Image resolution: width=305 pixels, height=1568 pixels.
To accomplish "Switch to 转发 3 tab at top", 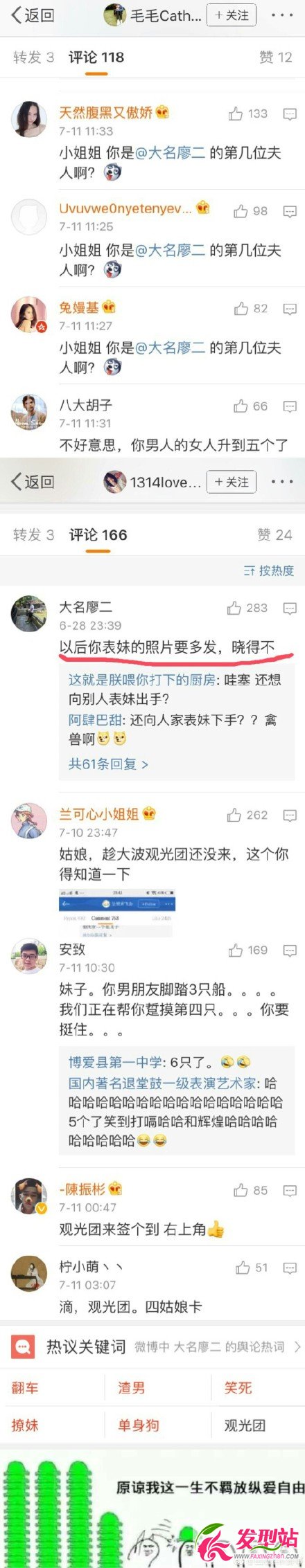I will pos(33,57).
